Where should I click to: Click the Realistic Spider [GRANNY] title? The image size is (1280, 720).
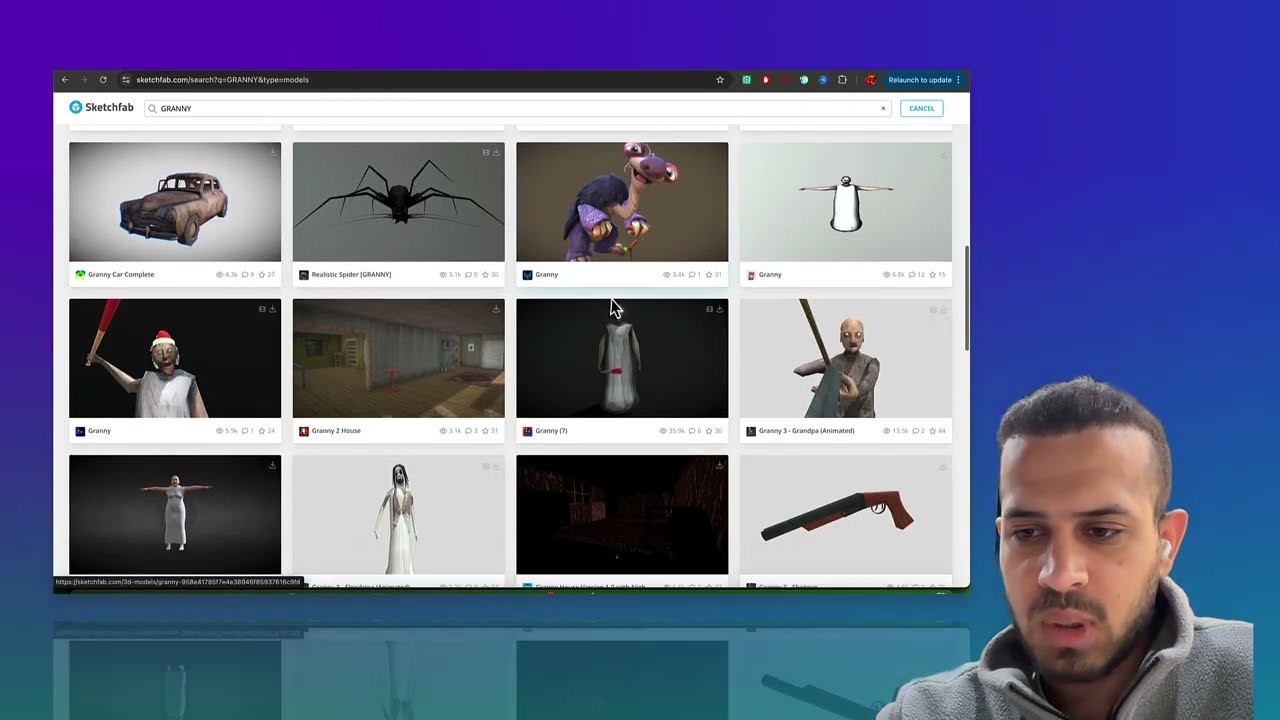click(x=351, y=274)
